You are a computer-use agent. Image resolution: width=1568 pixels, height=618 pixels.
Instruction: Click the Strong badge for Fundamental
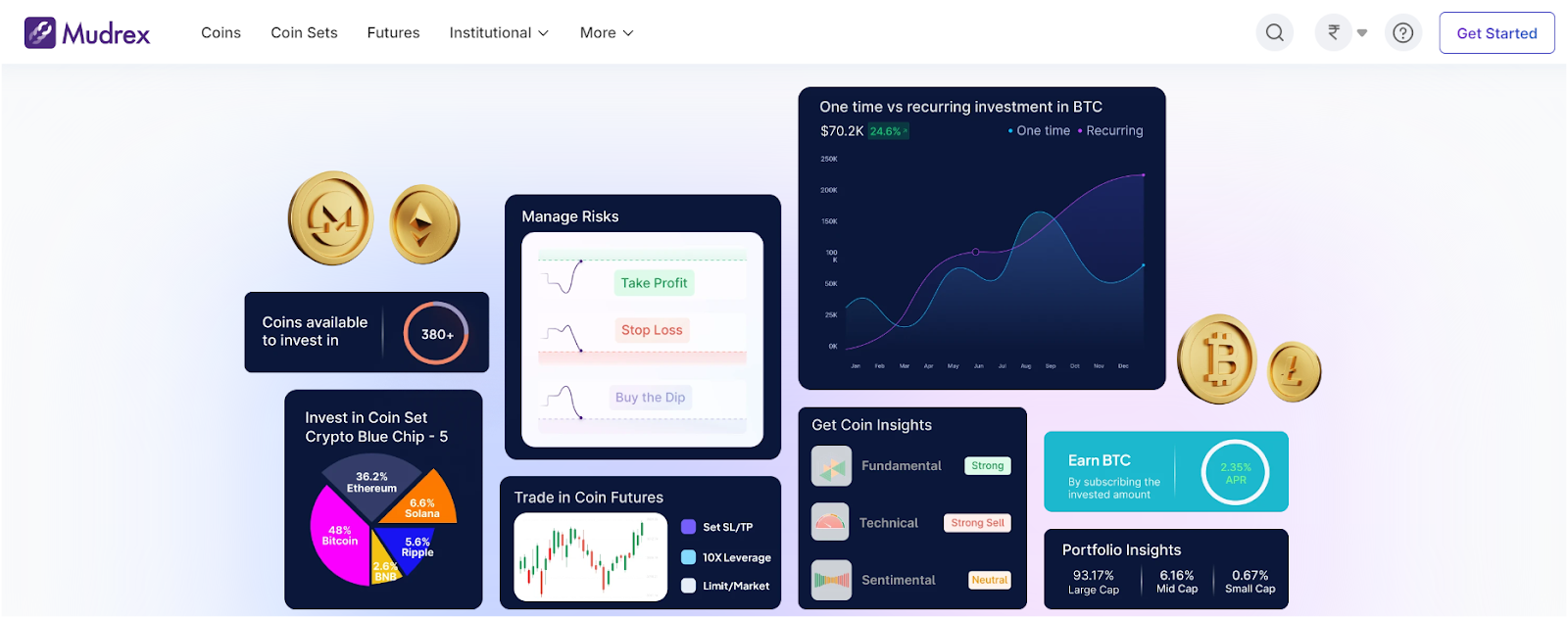[987, 466]
